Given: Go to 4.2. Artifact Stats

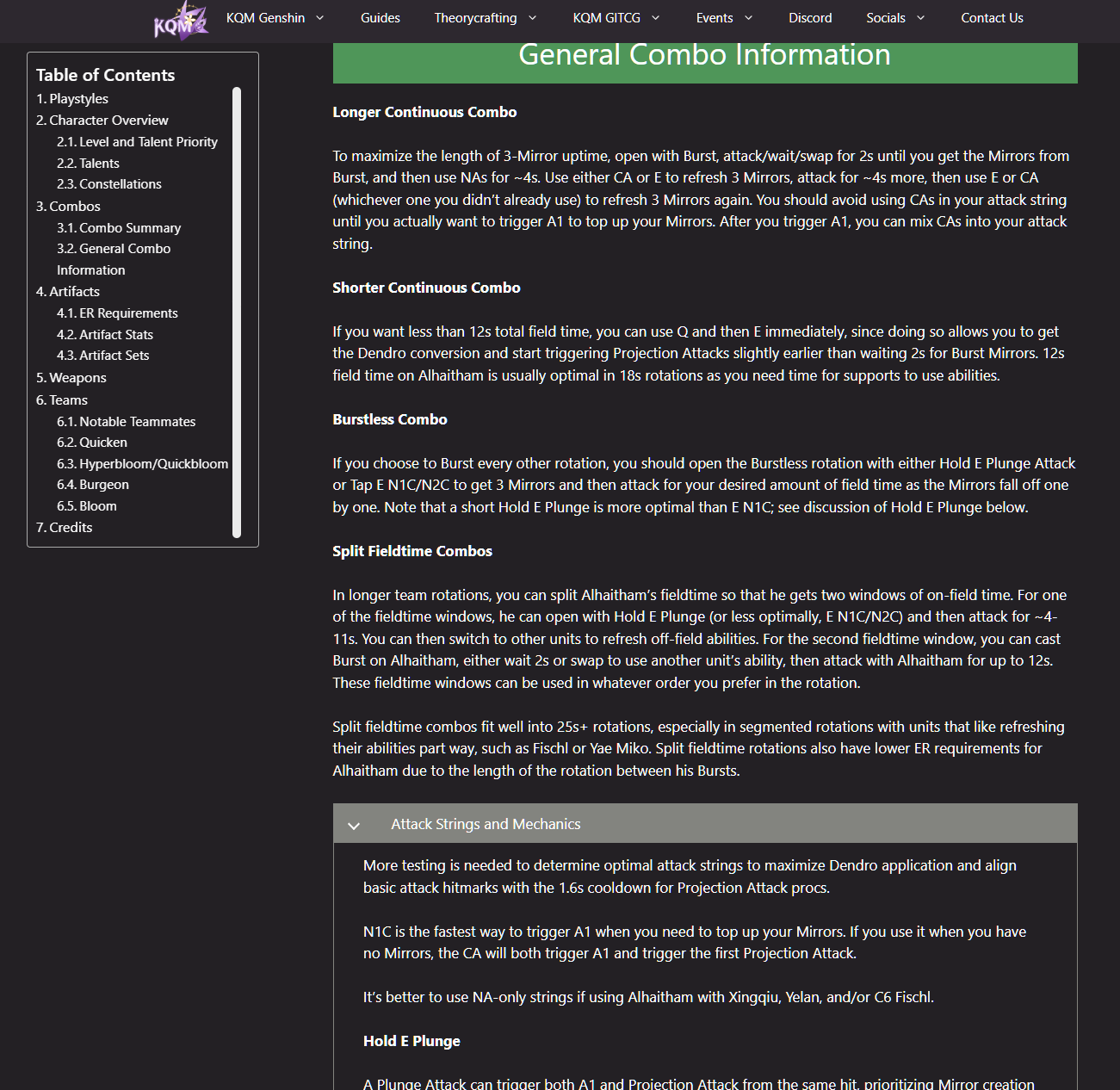Looking at the screenshot, I should pos(105,335).
